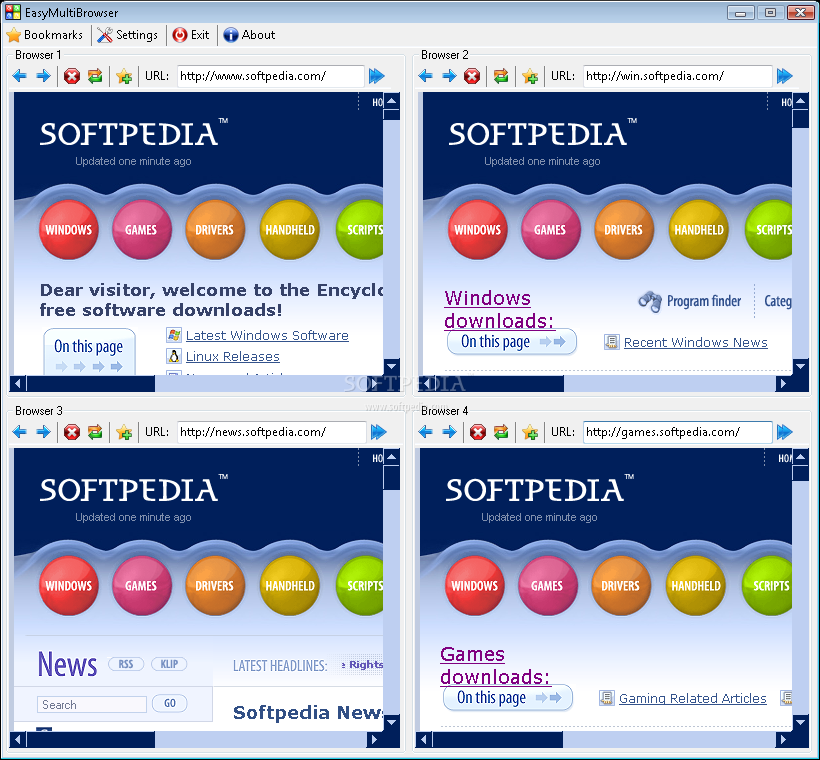
Task: Refresh the page in Browser 4
Action: coord(501,433)
